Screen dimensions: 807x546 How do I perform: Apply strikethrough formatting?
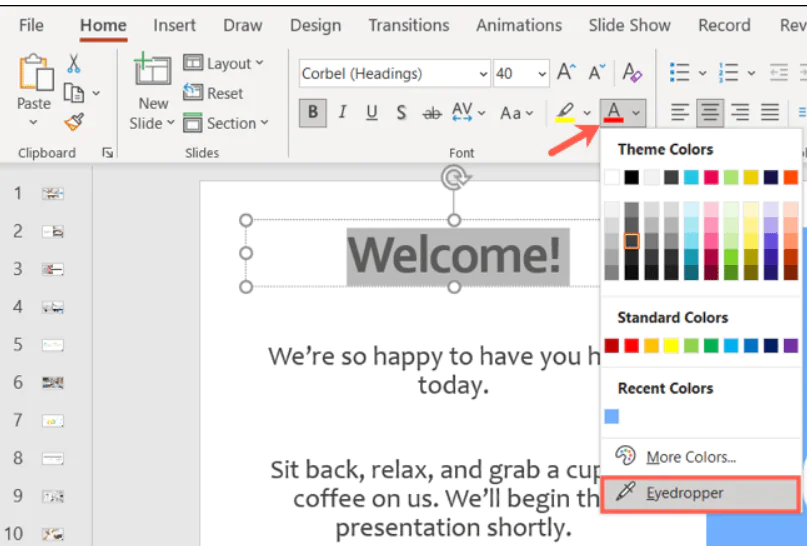click(432, 113)
